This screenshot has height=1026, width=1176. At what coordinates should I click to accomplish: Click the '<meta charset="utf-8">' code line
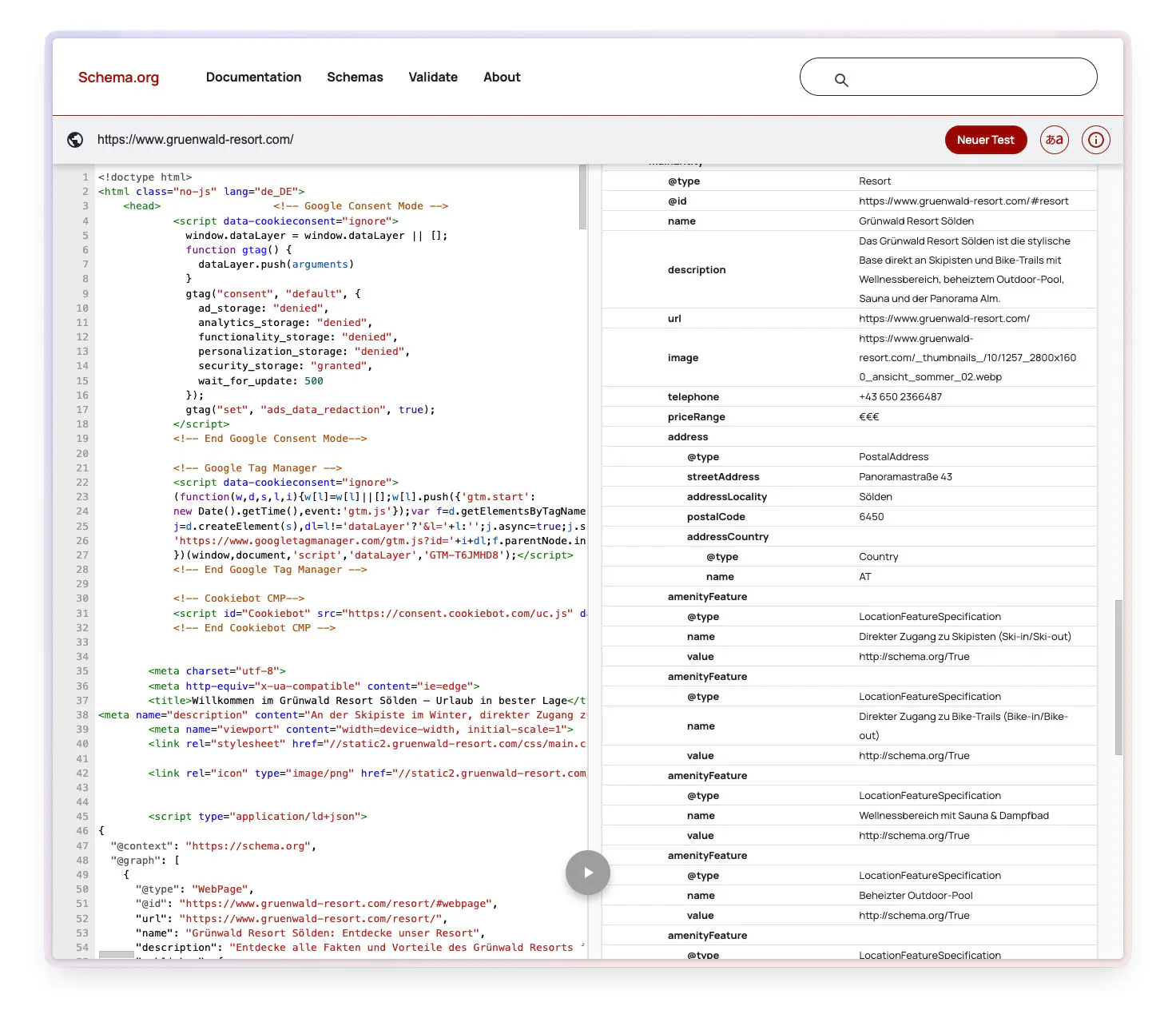tap(217, 671)
